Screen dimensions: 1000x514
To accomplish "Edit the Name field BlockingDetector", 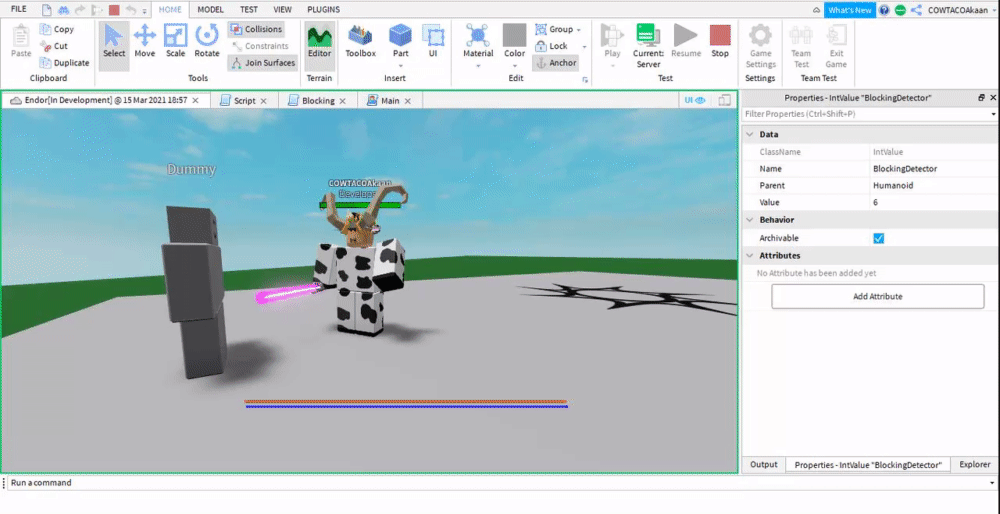I will pos(934,169).
